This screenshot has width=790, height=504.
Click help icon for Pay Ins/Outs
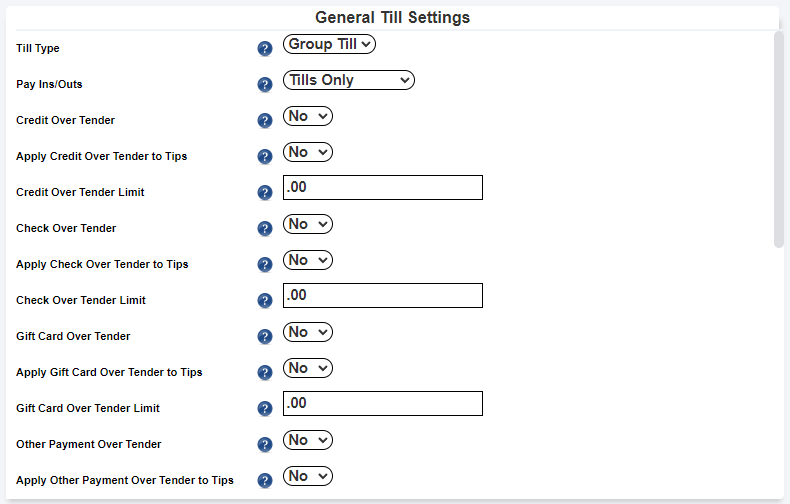pyautogui.click(x=265, y=85)
